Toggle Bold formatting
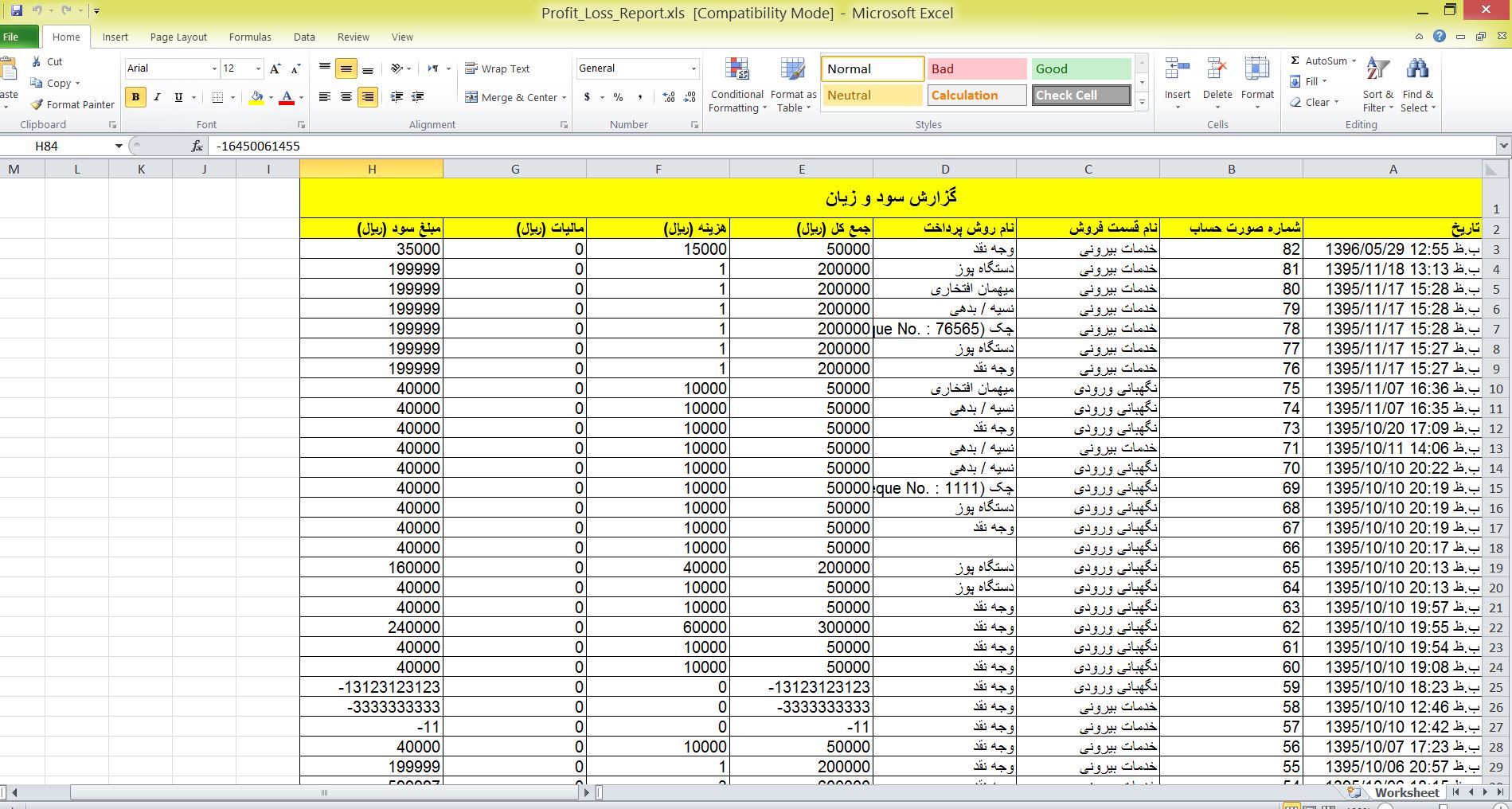 pos(135,97)
